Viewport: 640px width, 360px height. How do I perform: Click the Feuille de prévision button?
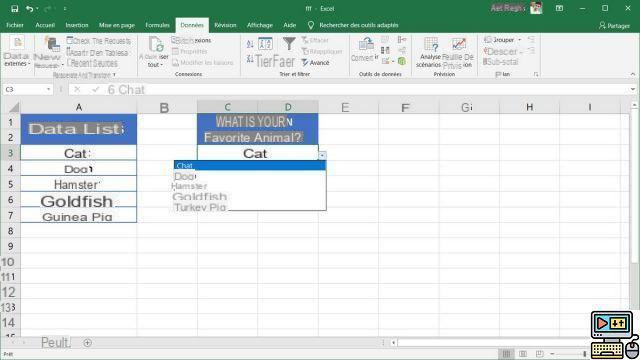458,52
